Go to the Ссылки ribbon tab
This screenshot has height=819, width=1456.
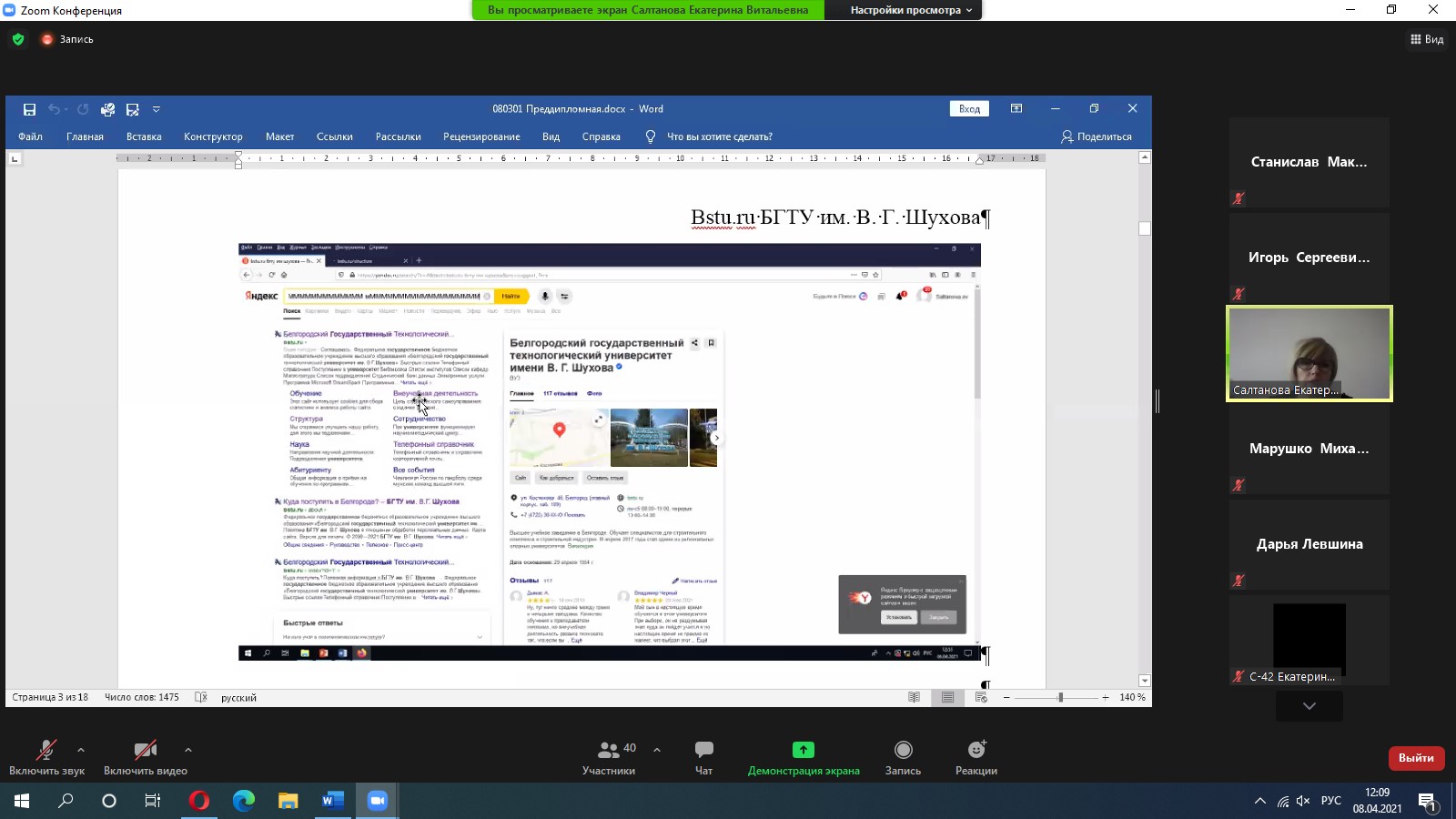coord(334,136)
